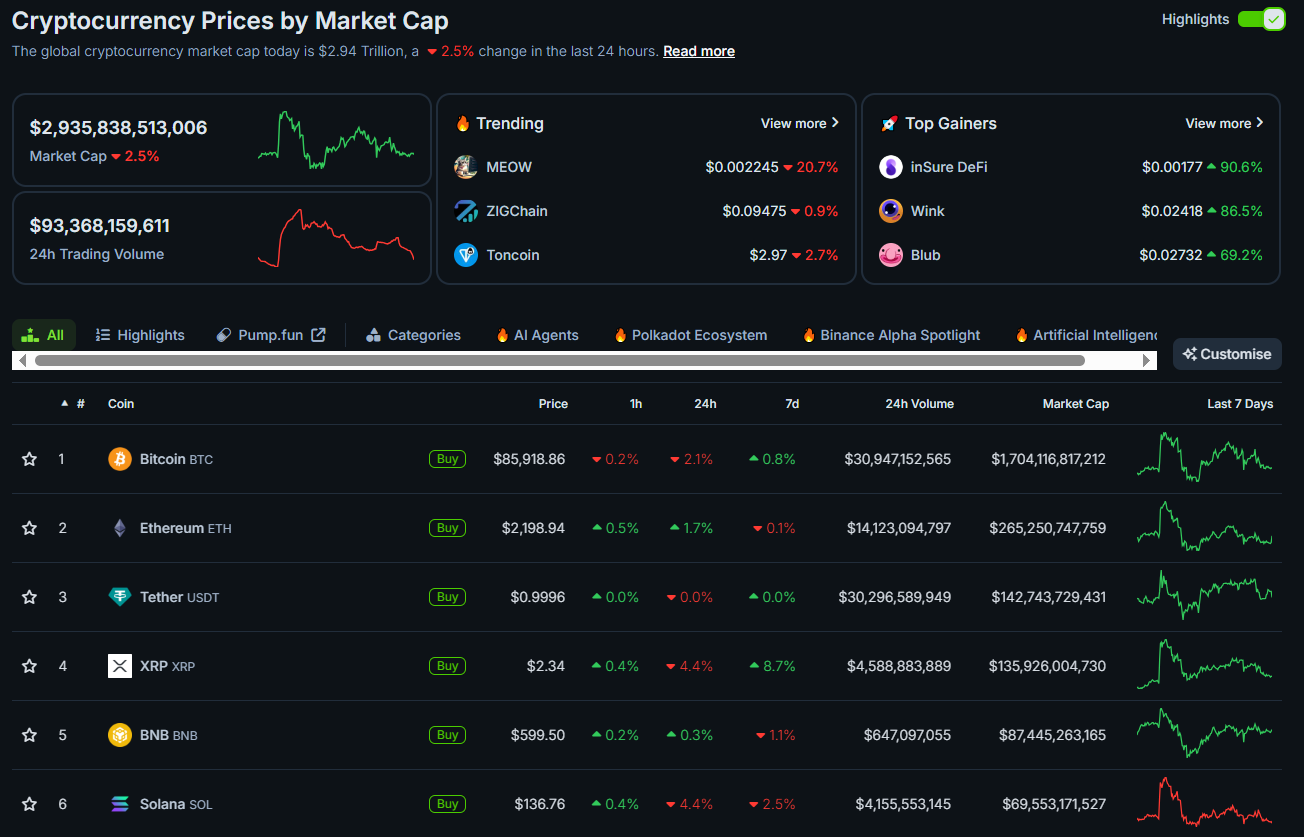The width and height of the screenshot is (1304, 837).
Task: Click the Solana logo icon
Action: point(120,804)
